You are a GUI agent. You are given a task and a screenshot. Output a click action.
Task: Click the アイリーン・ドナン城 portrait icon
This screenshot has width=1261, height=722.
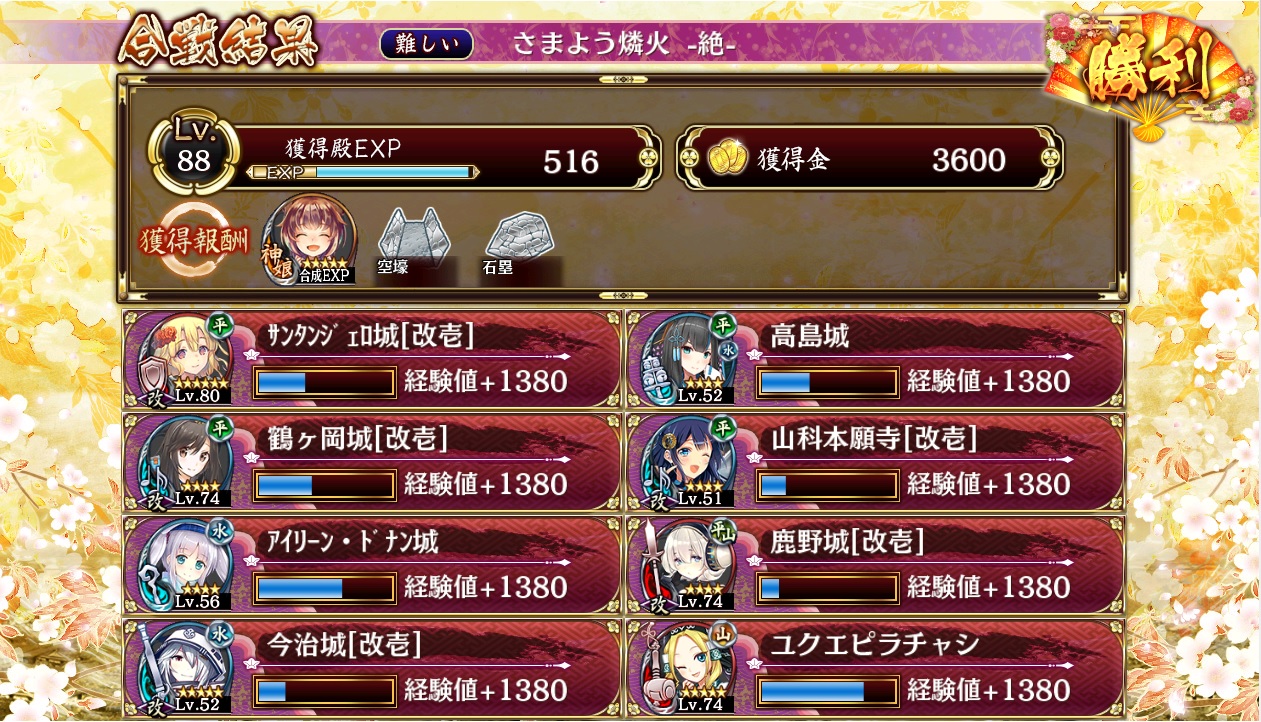click(185, 564)
